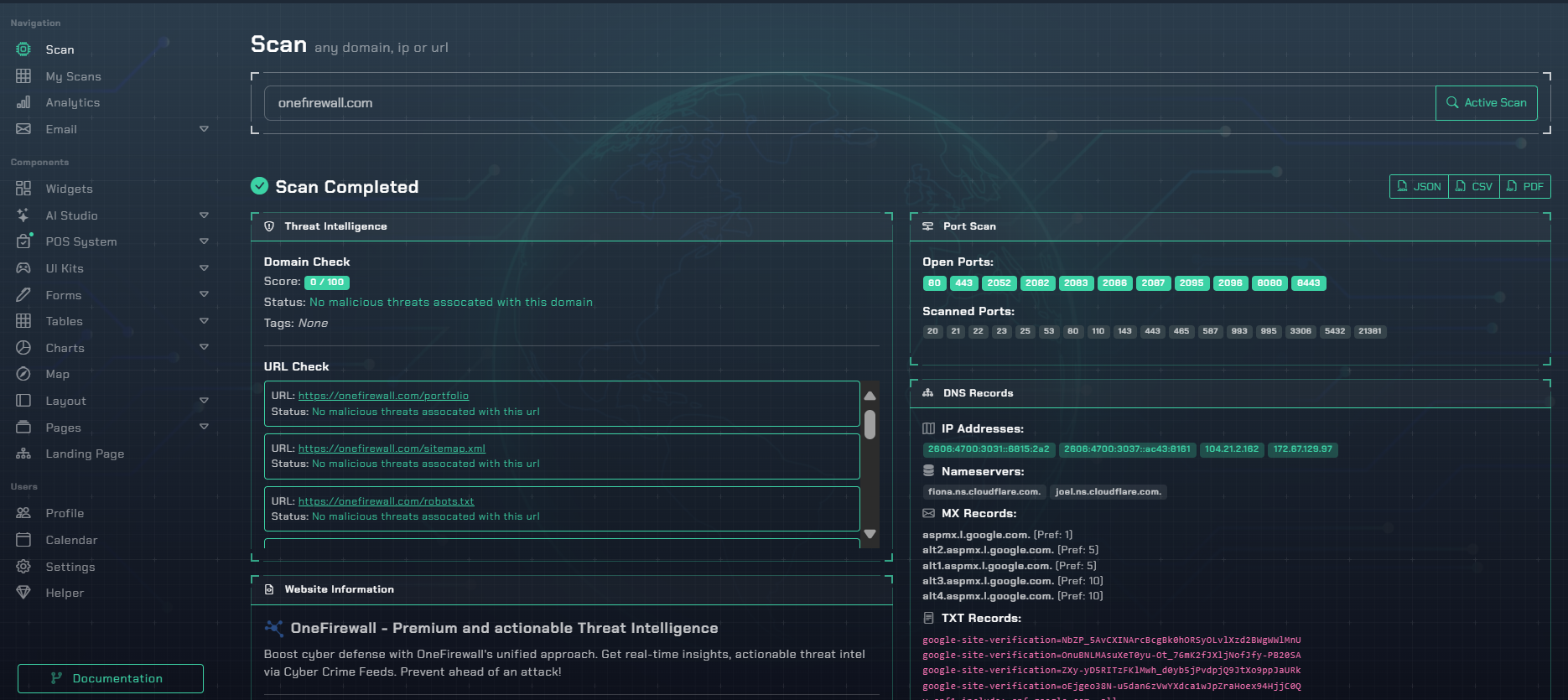This screenshot has height=700, width=1568.
Task: Expand AI Studio submenu arrow
Action: (204, 215)
